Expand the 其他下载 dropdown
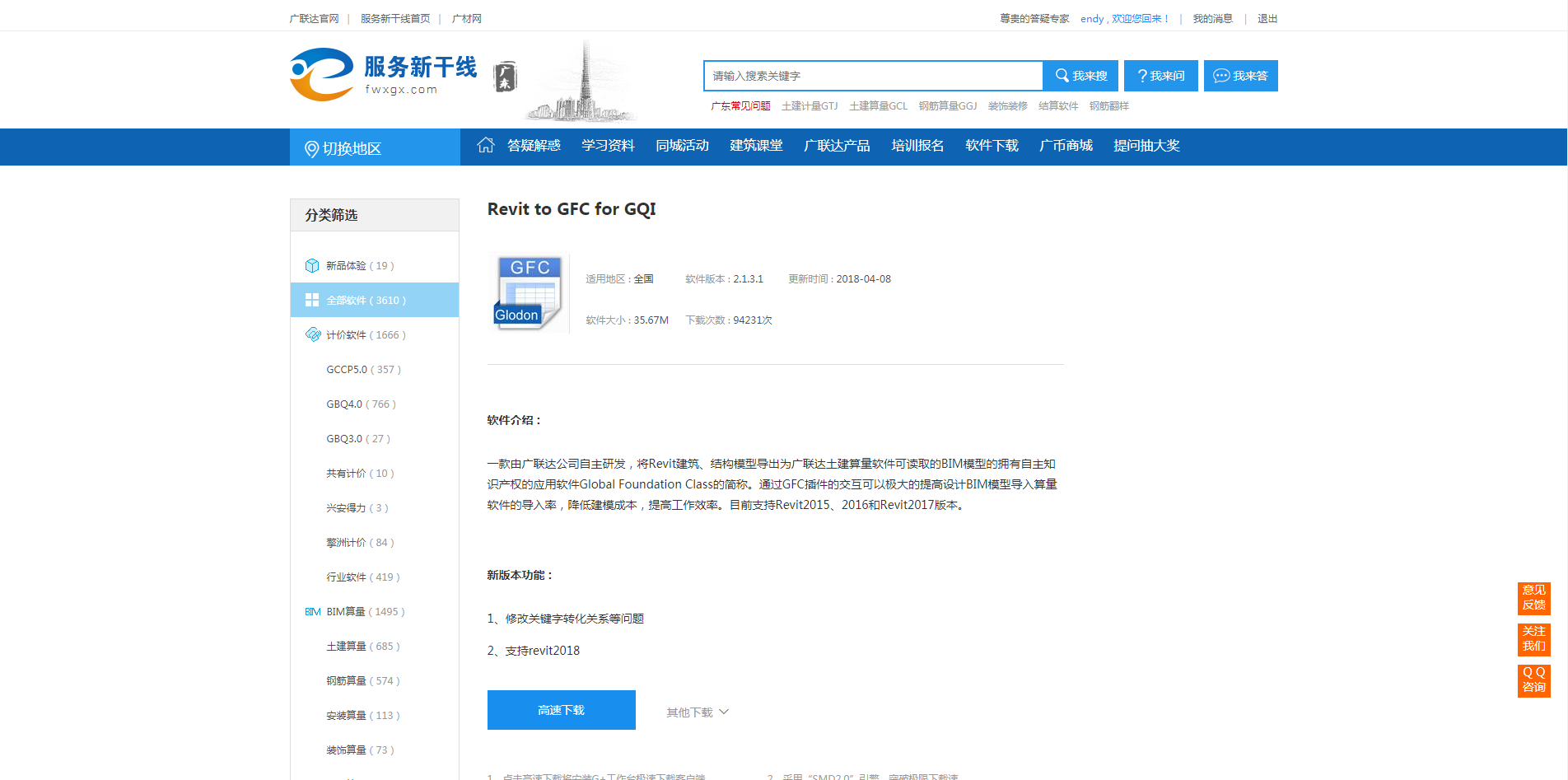1568x780 pixels. point(698,712)
